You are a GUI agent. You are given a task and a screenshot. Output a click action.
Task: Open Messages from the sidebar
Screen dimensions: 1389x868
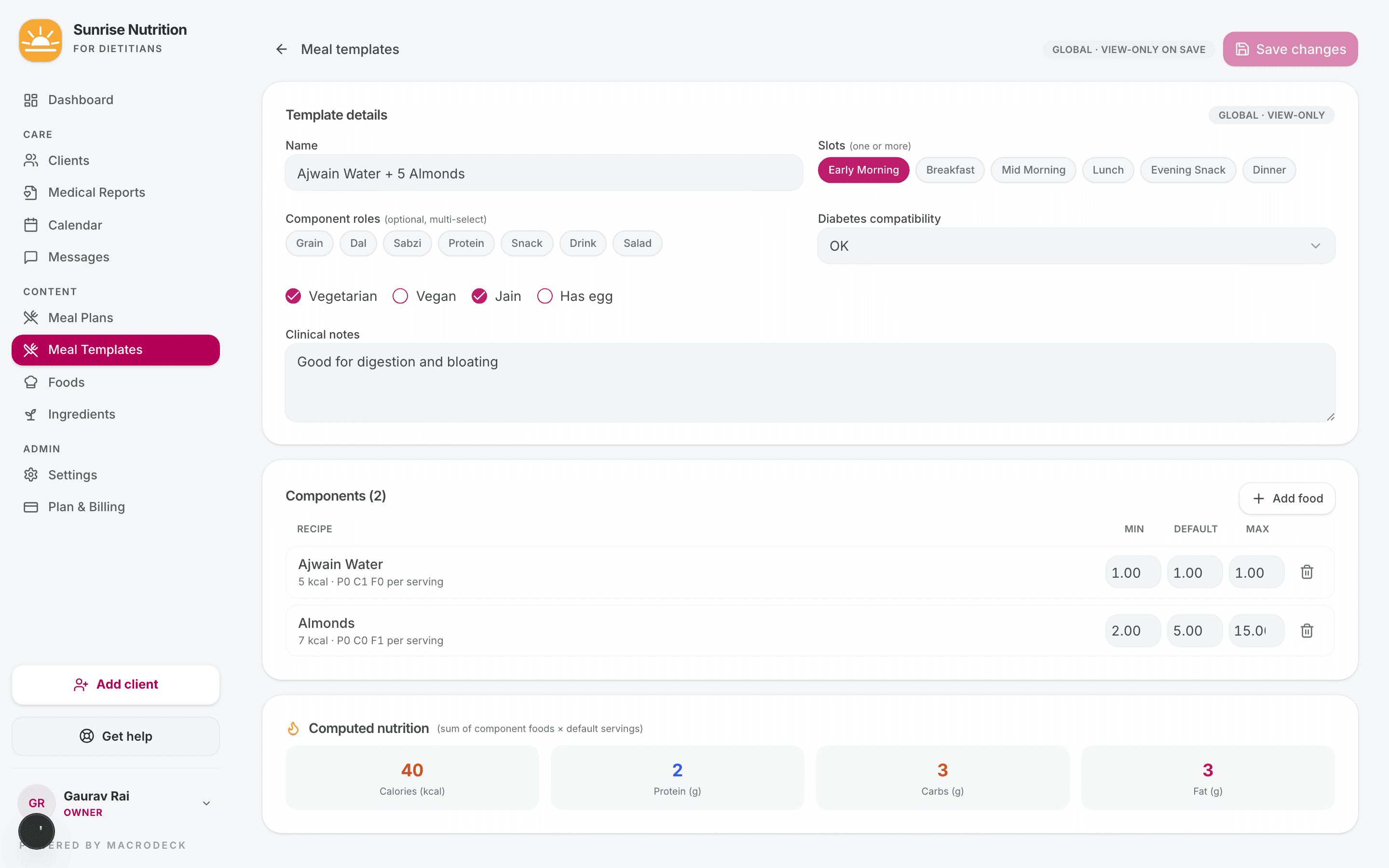tap(79, 257)
